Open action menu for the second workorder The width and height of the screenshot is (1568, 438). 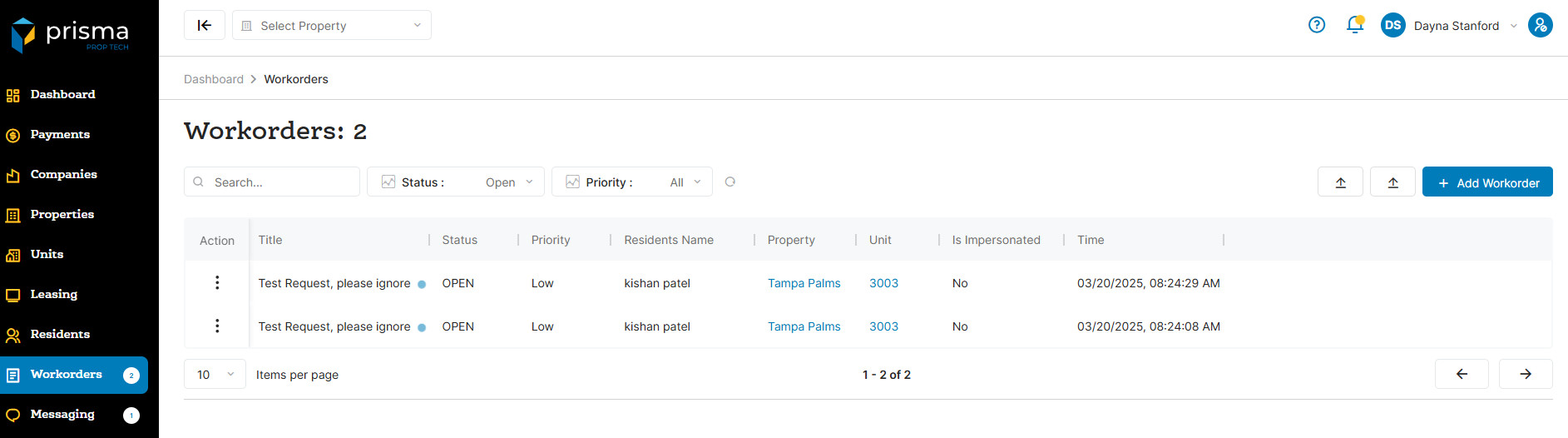pyautogui.click(x=217, y=326)
